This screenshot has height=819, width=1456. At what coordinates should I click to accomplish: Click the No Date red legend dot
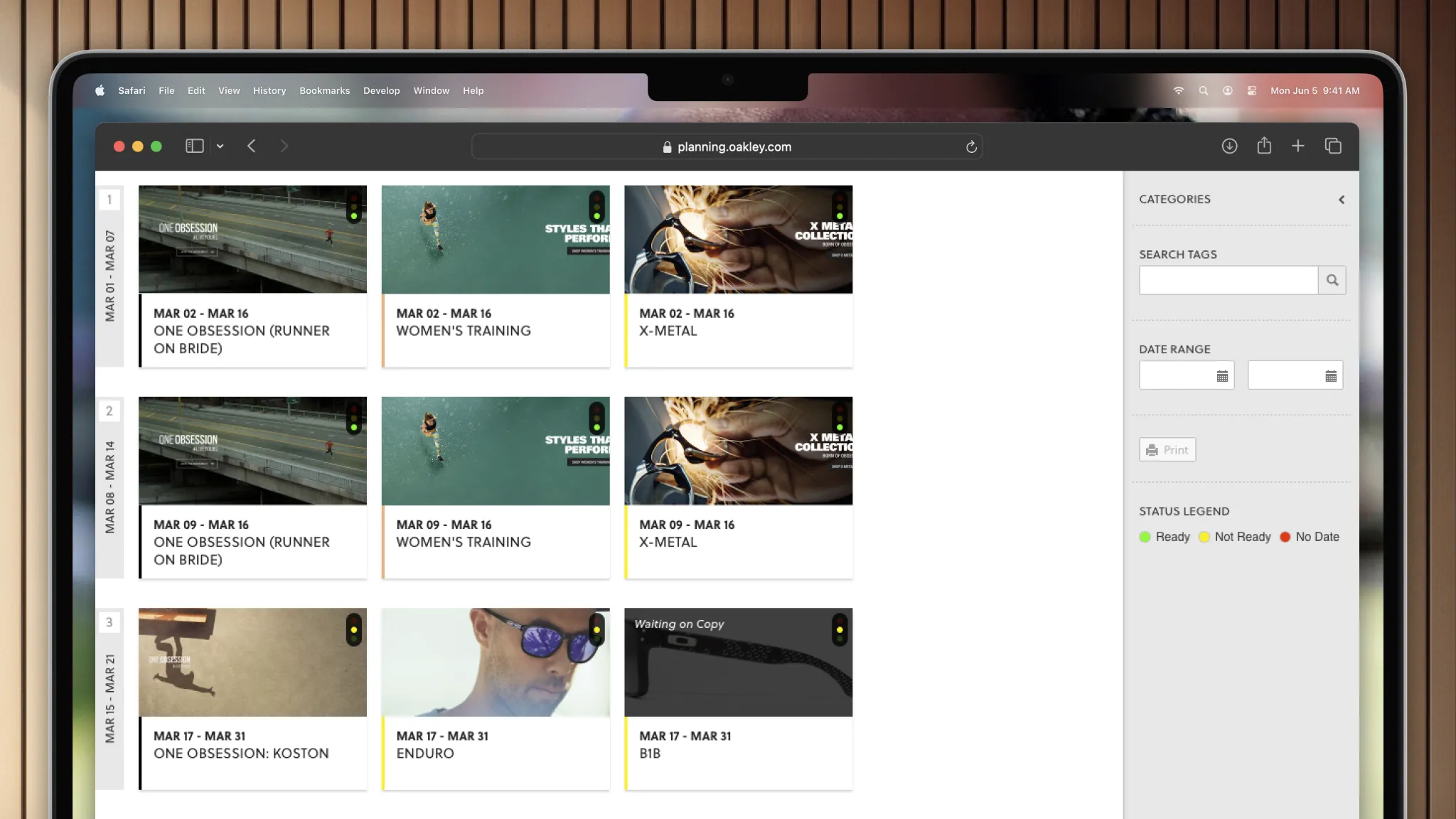1285,537
